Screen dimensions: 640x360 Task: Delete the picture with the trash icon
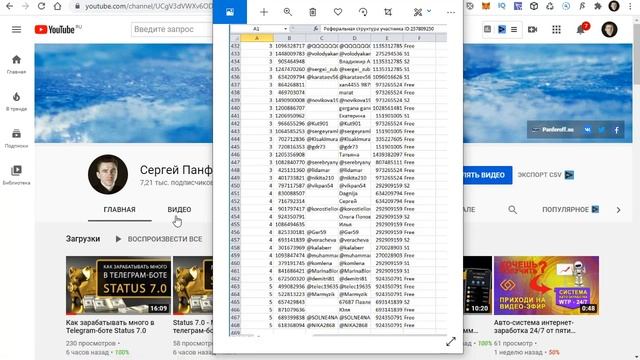[x=313, y=12]
